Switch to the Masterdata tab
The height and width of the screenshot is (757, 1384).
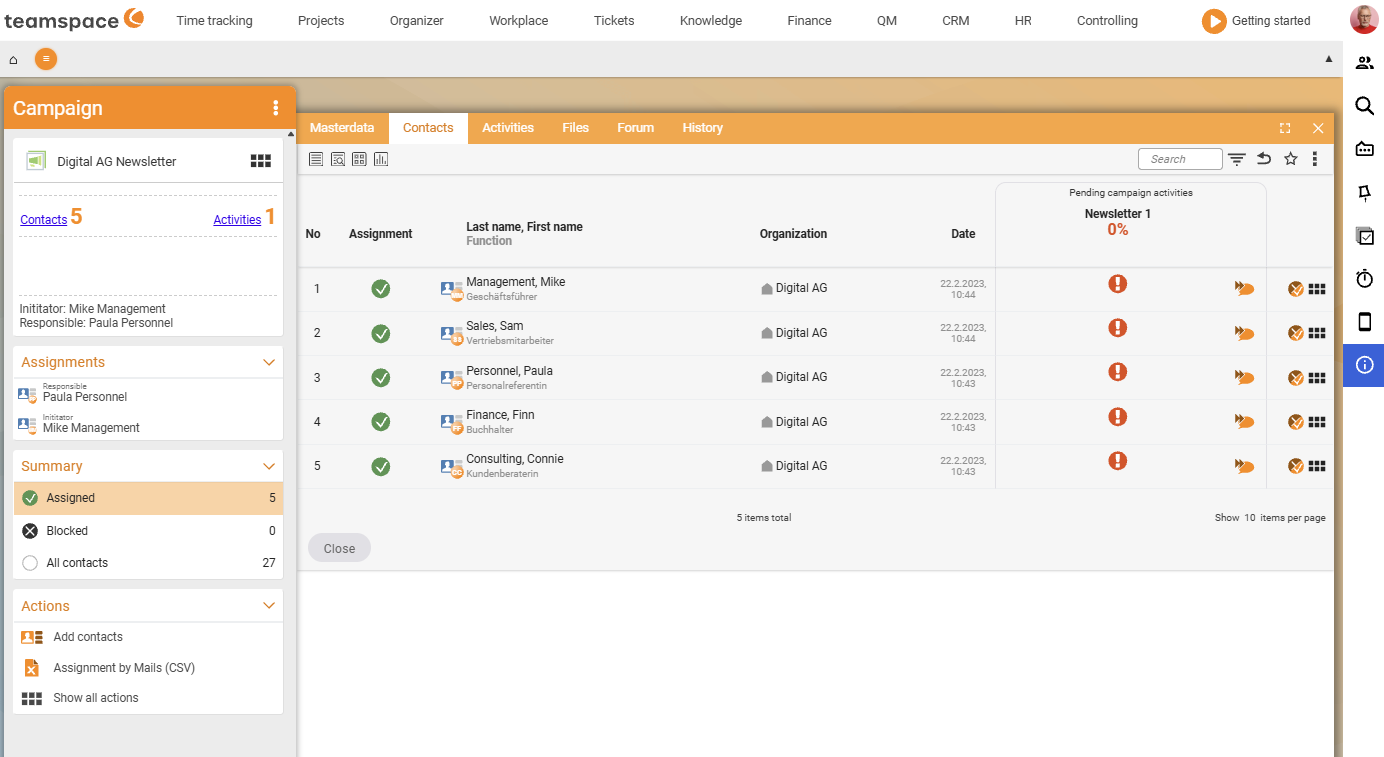click(x=342, y=128)
